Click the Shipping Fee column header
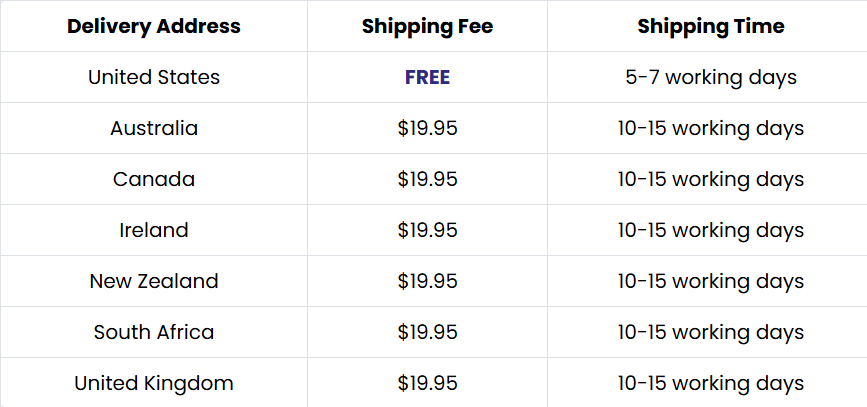 (x=427, y=26)
